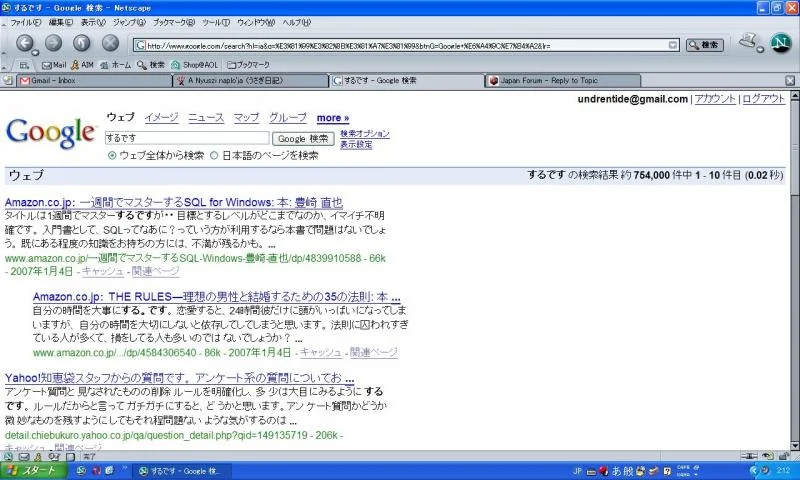Viewport: 800px width, 480px height.
Task: Click the 検索 magnifier shortcut in the personal toolbar
Action: click(151, 65)
